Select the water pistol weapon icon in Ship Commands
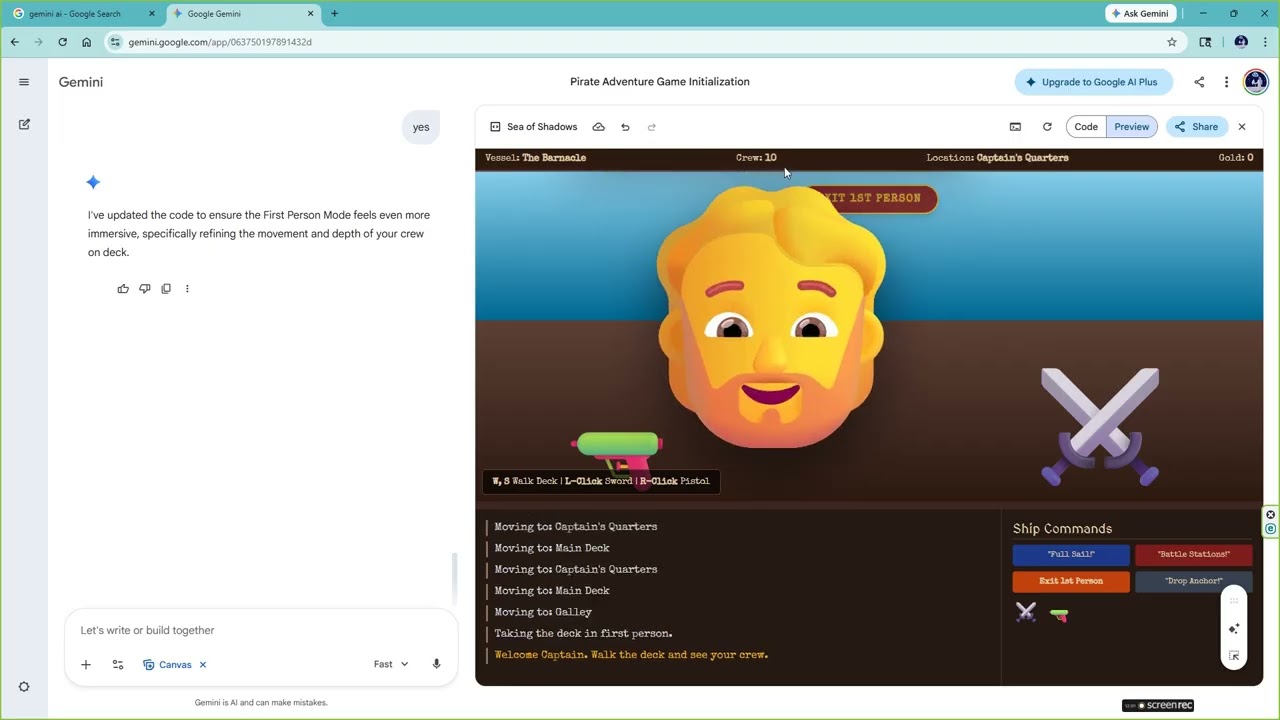Screen dimensions: 1280x720 click(1059, 614)
